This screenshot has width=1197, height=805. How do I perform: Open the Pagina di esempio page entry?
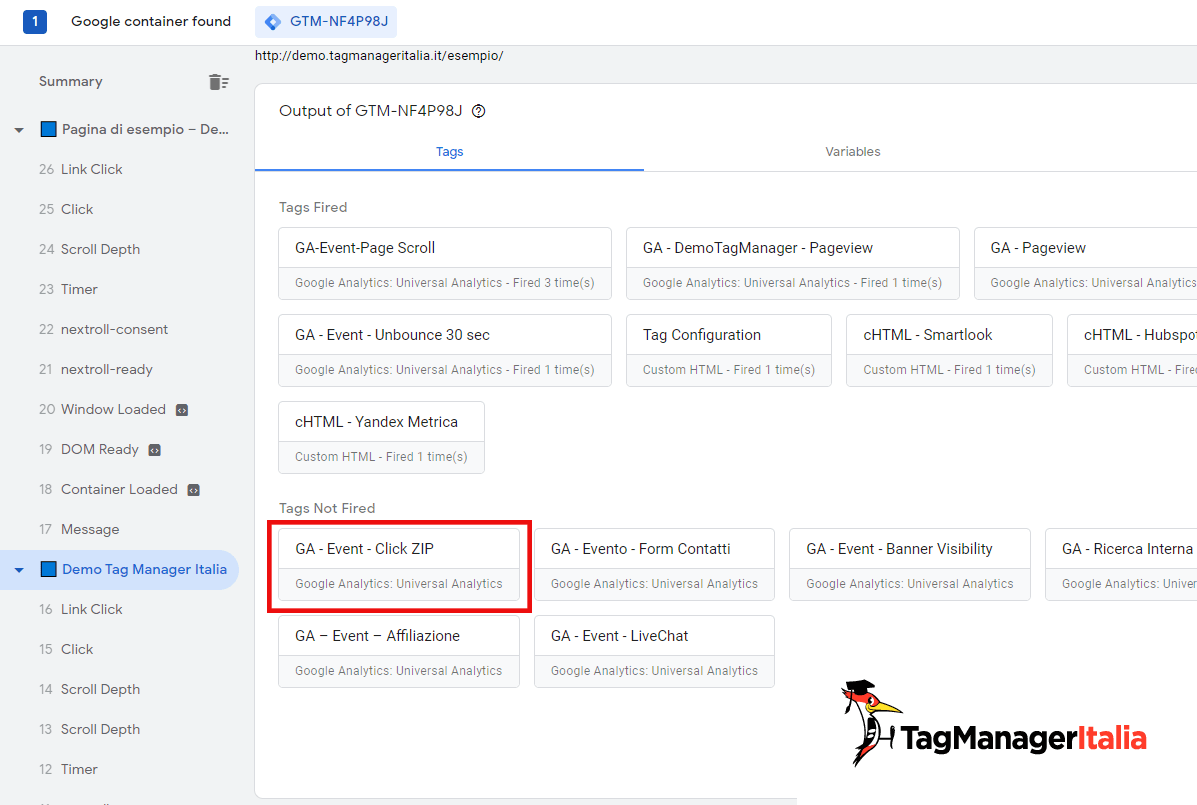(145, 130)
